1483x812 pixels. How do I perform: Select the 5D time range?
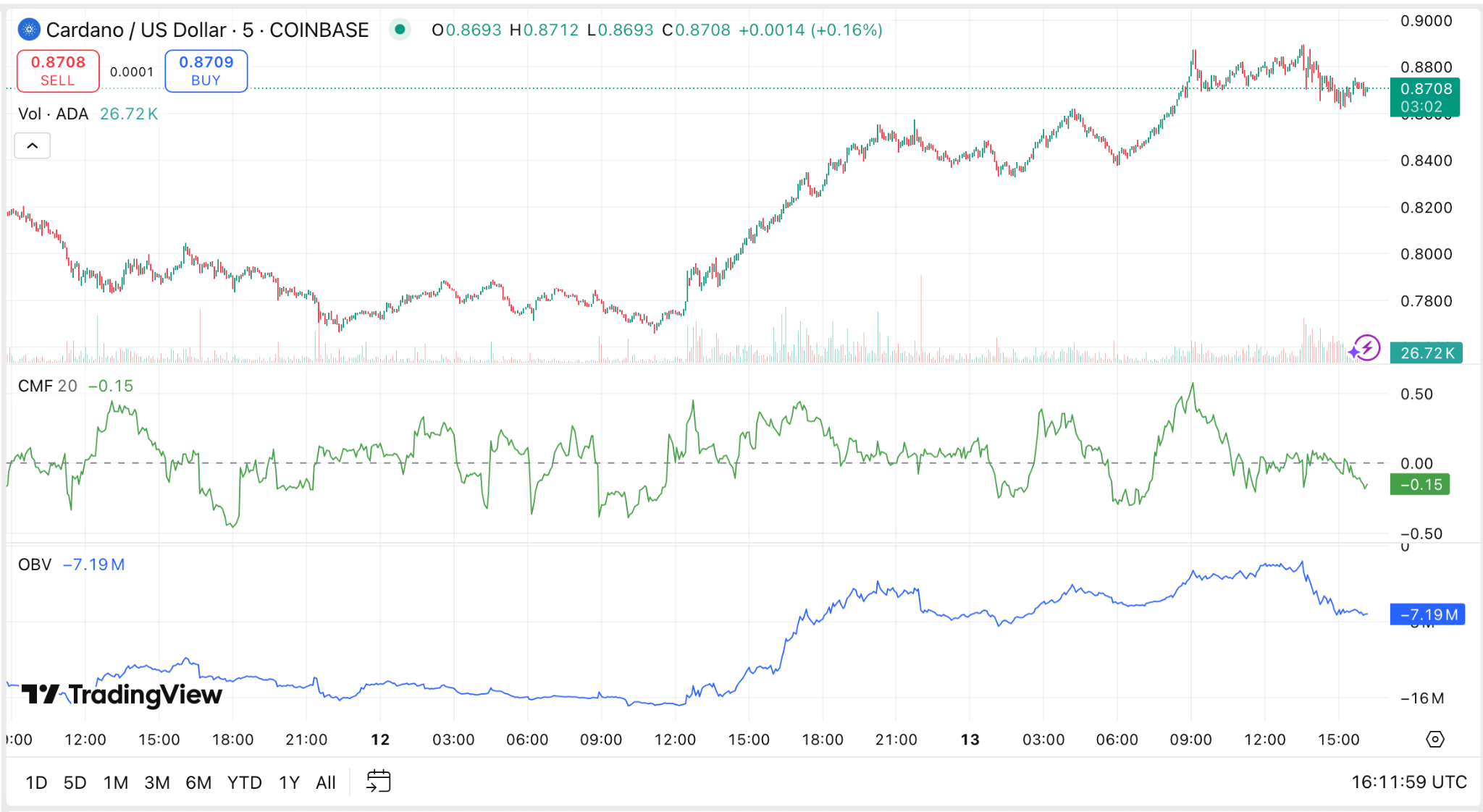(75, 782)
